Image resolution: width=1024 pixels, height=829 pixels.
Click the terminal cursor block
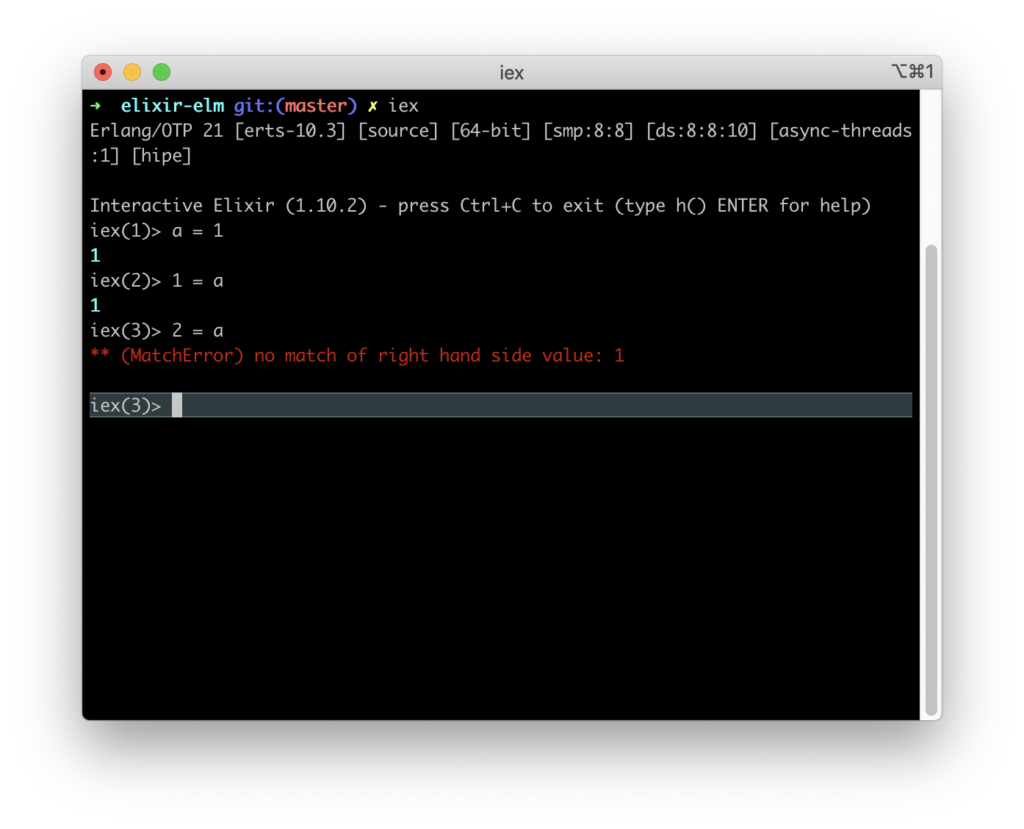177,405
